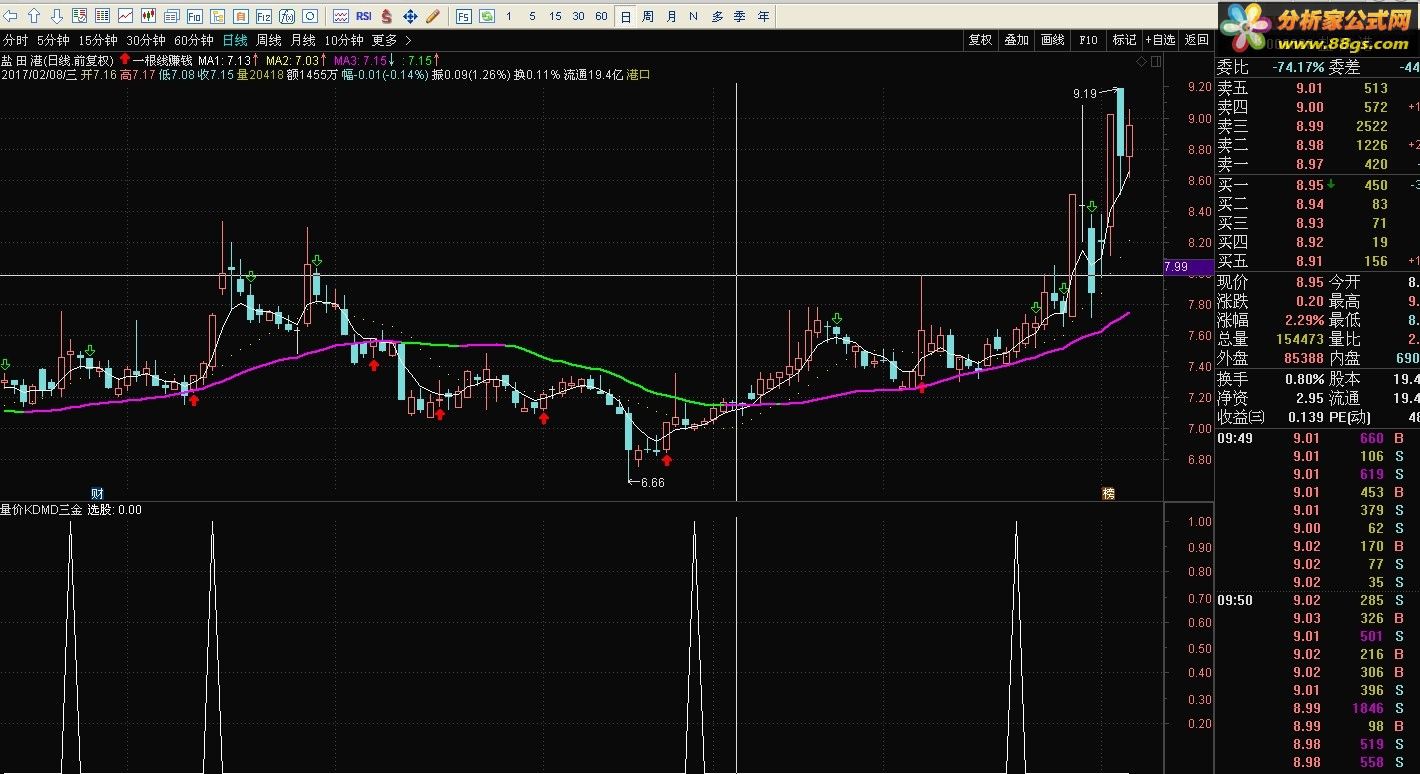This screenshot has height=774, width=1420.
Task: Switch to the 60分钟 tab
Action: (x=194, y=40)
